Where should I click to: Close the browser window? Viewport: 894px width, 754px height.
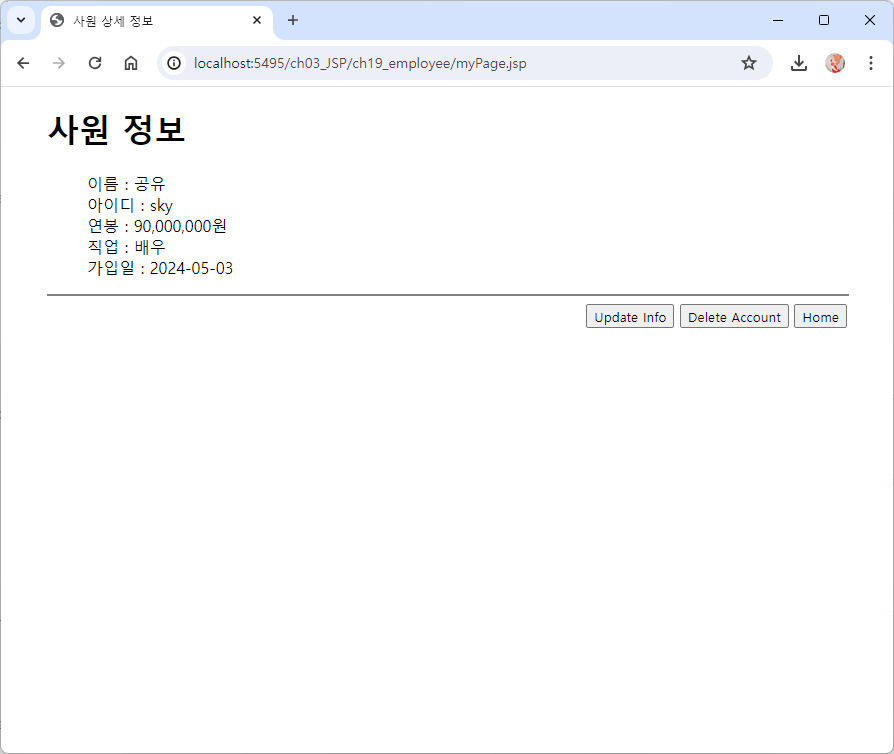869,21
